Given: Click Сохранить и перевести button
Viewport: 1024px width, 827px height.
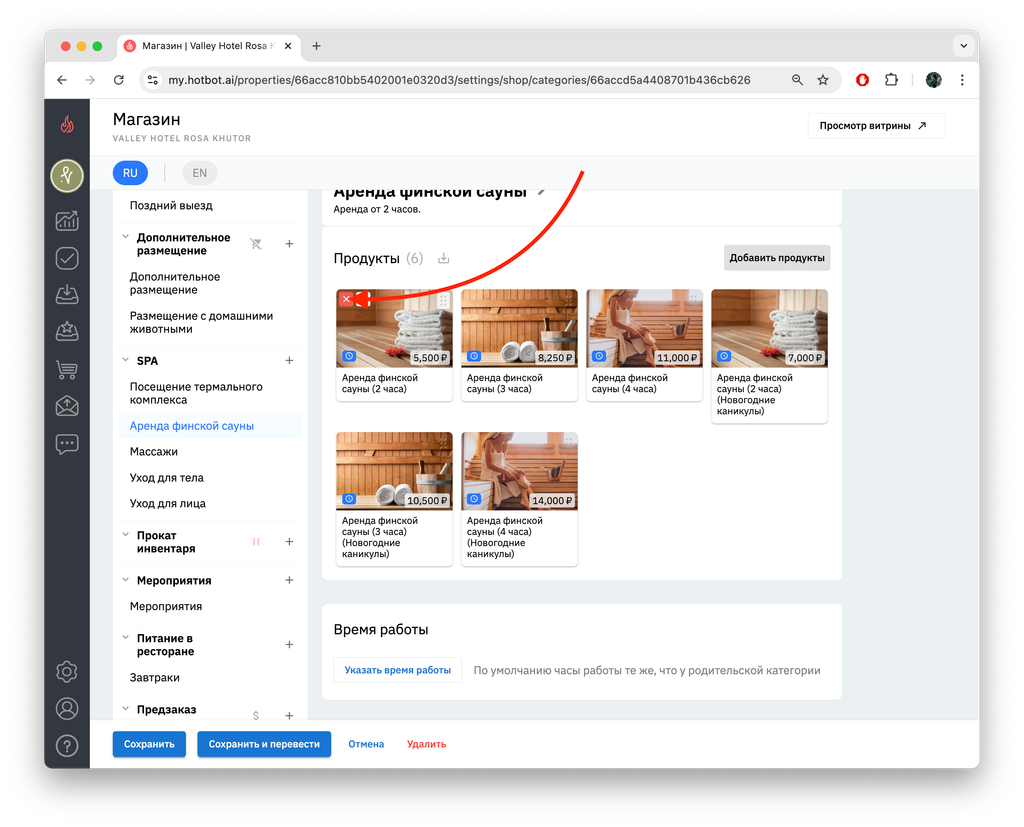Looking at the screenshot, I should pos(264,744).
